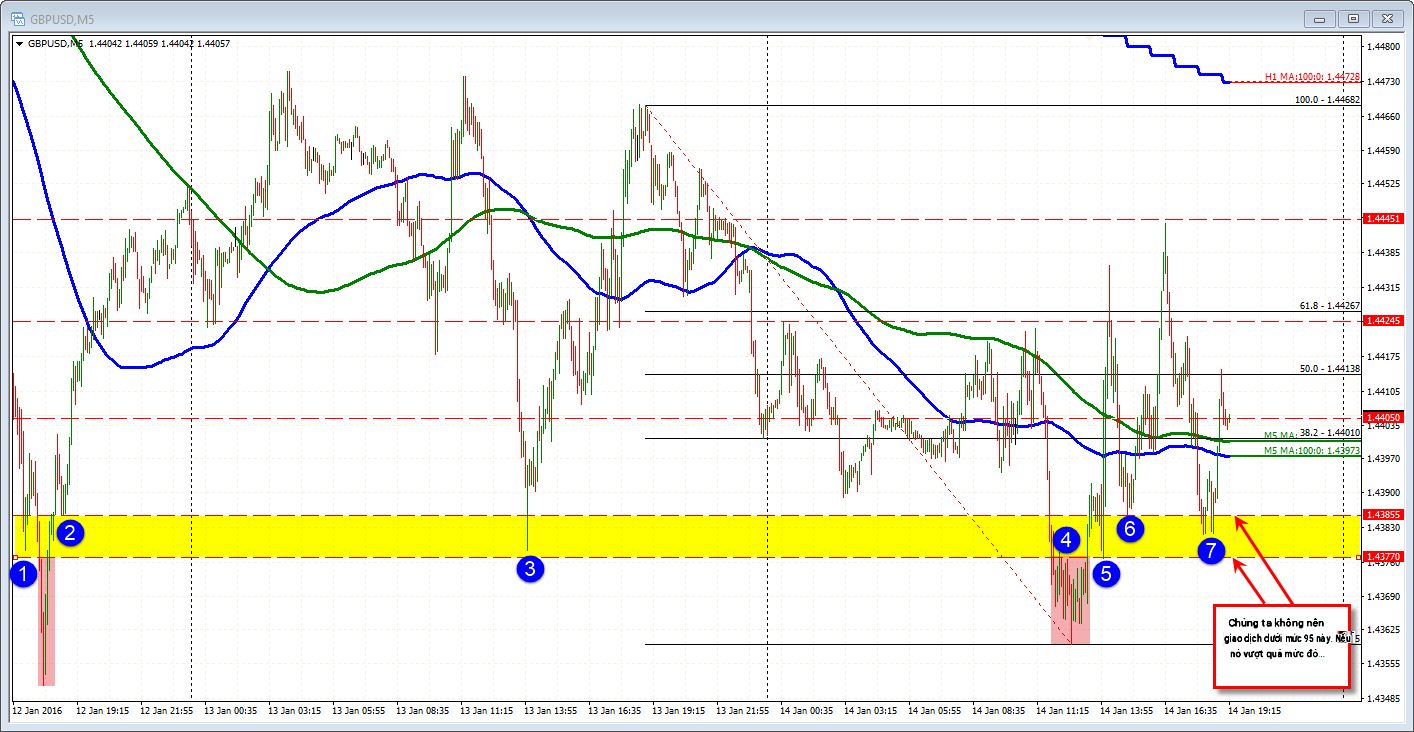Select blue circle marker number 5
Screen dimensions: 1414x732
[1106, 572]
